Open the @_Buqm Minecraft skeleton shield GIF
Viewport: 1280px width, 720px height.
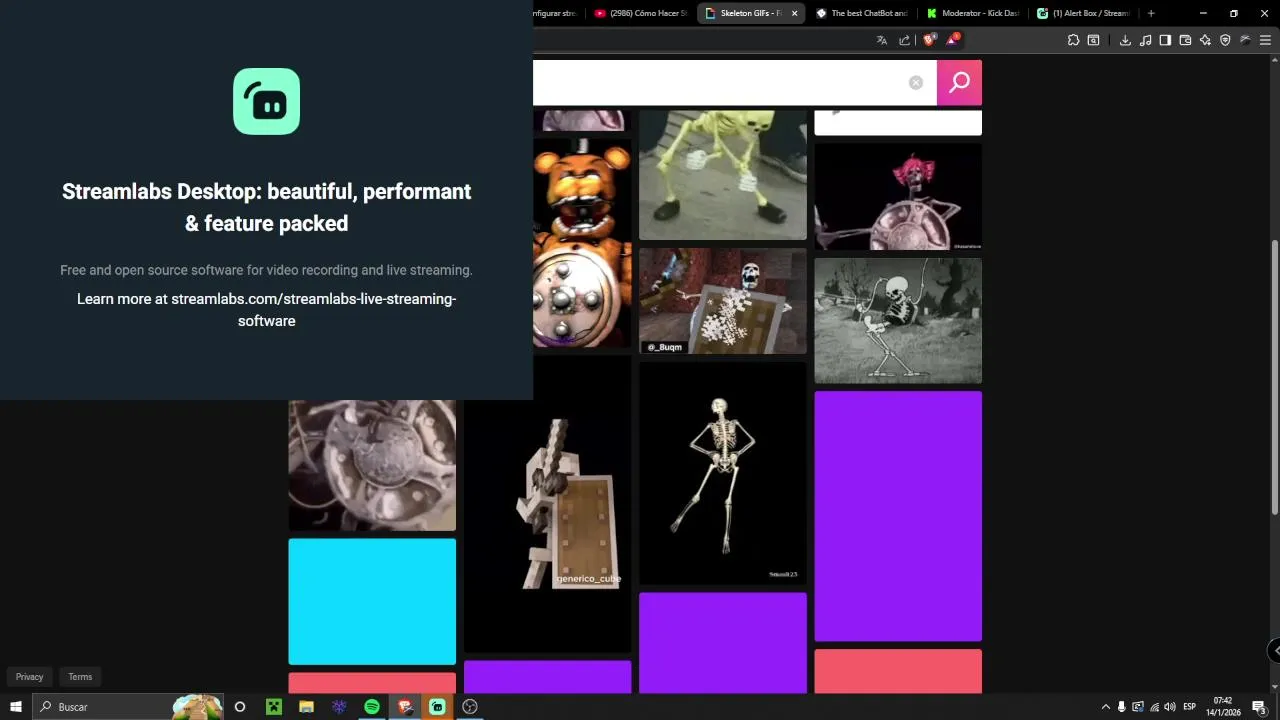[722, 301]
